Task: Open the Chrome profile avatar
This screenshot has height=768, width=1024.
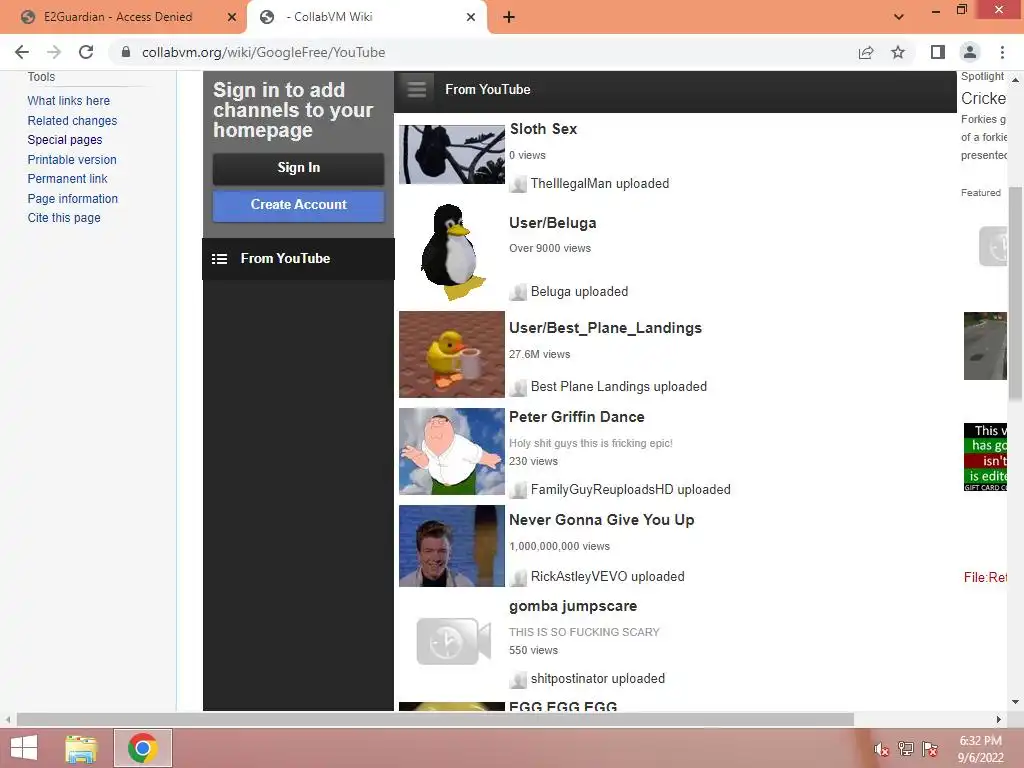Action: tap(970, 52)
